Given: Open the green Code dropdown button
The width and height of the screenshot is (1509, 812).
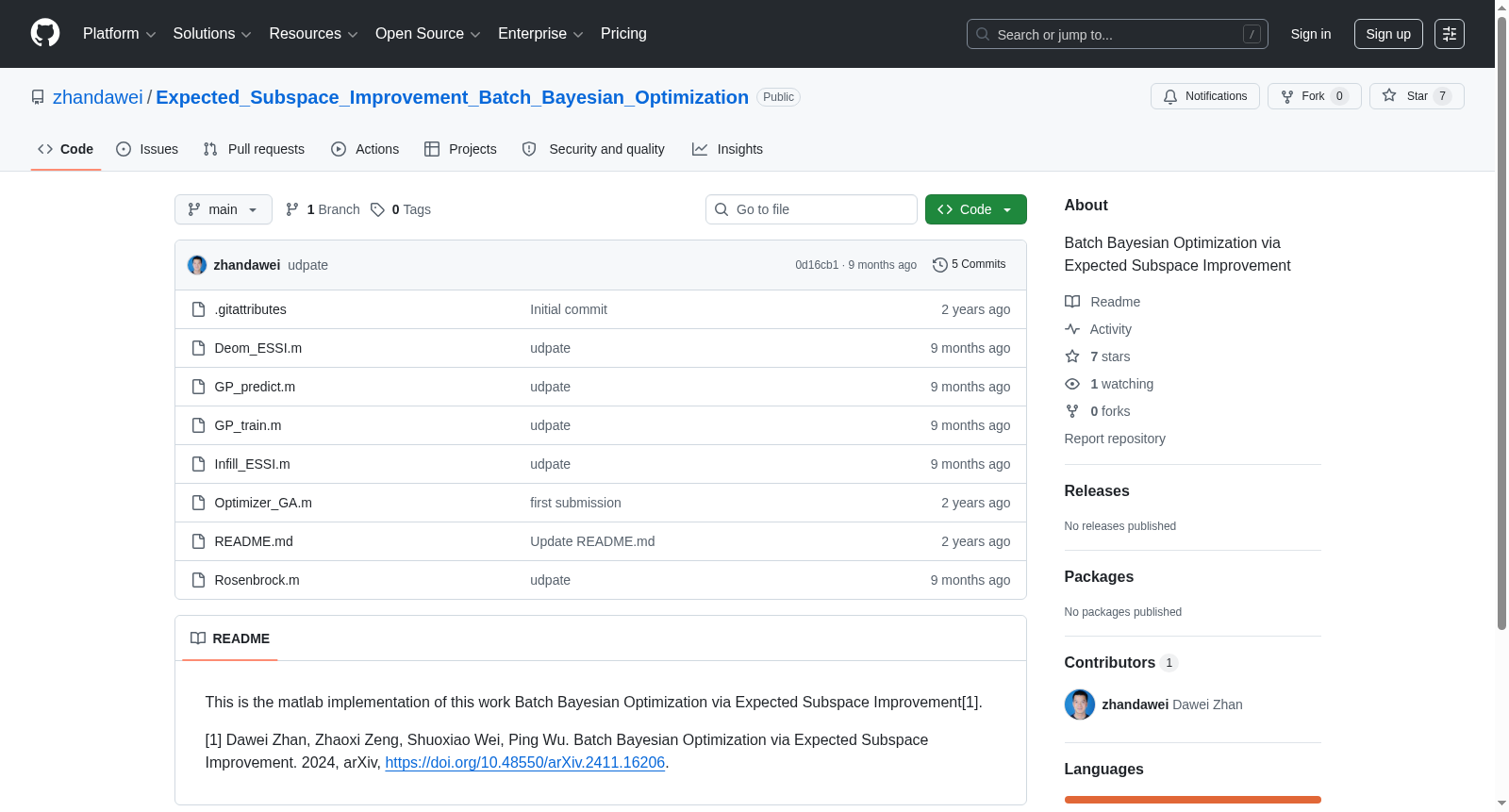Looking at the screenshot, I should pos(976,209).
